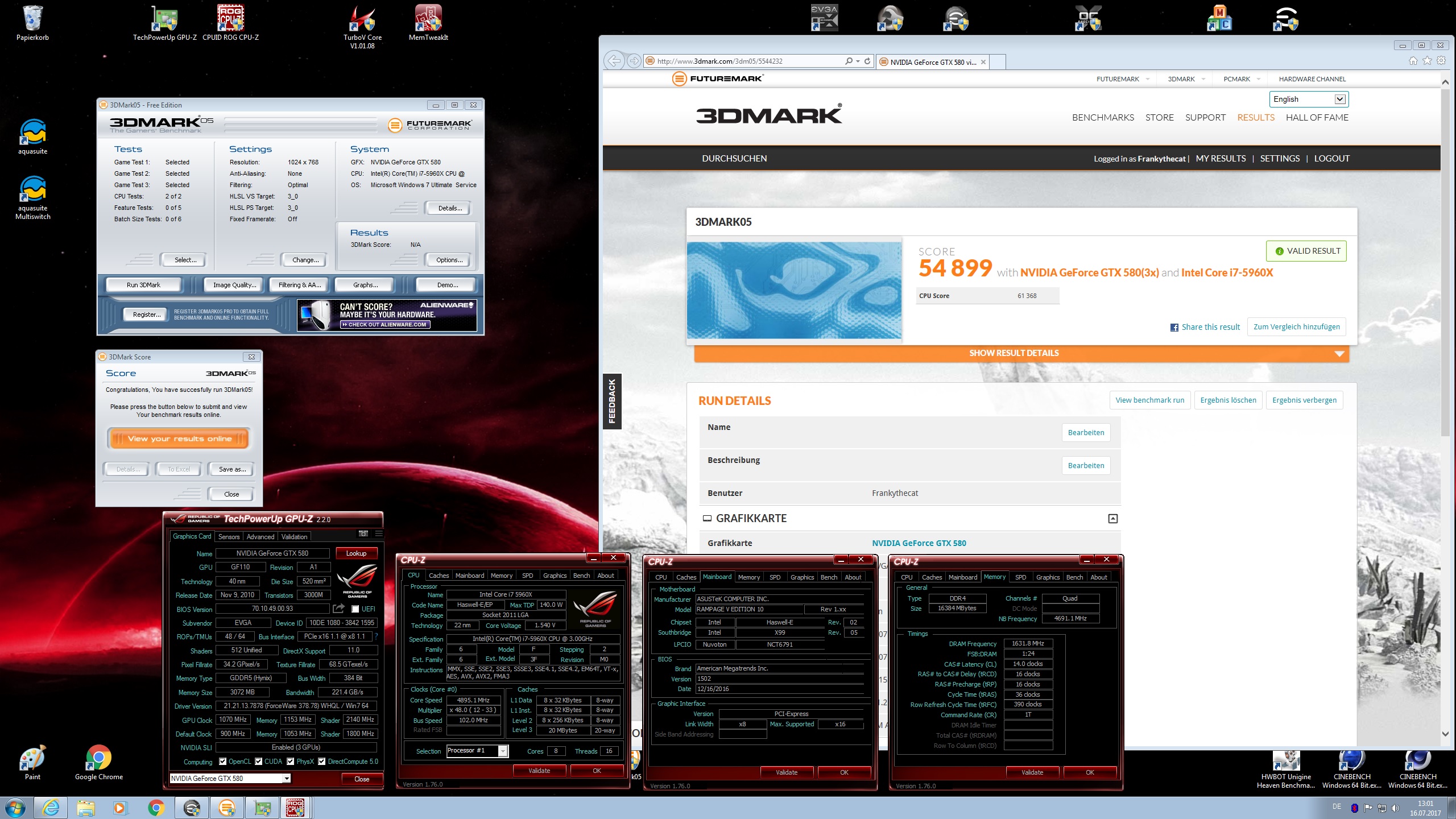
Task: Open TurboV Core desktop shortcut
Action: 362,27
